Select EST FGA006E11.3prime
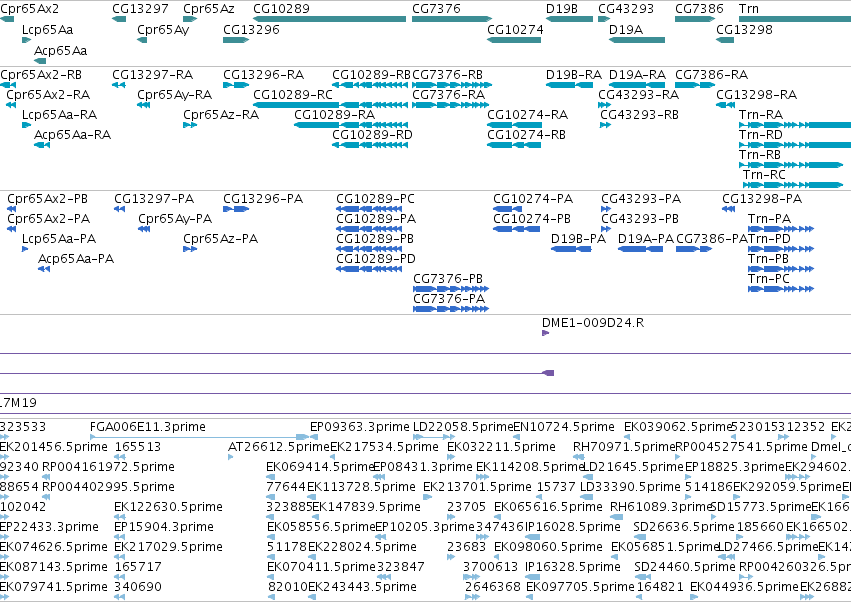This screenshot has height=602, width=851. (148, 427)
